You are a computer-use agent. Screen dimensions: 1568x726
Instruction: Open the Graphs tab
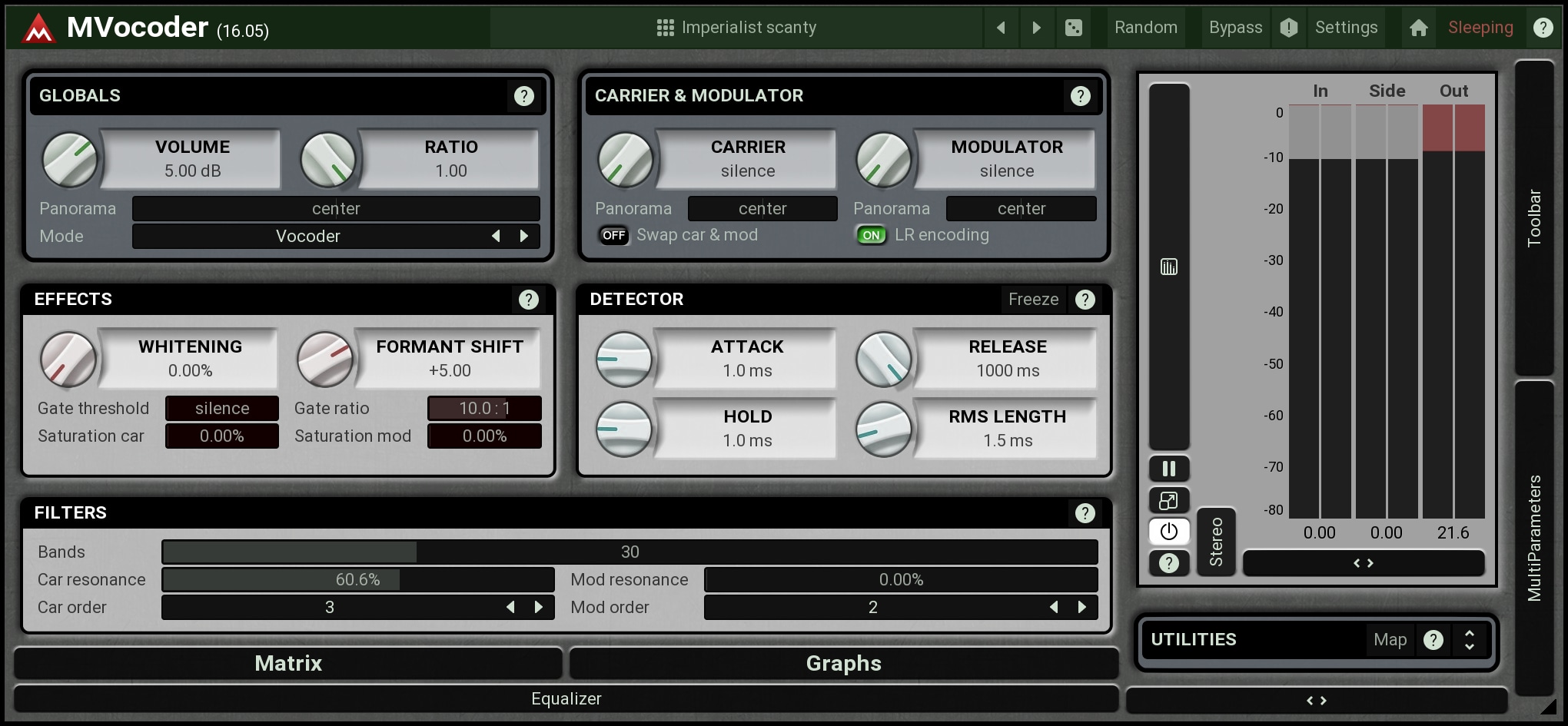tap(843, 663)
